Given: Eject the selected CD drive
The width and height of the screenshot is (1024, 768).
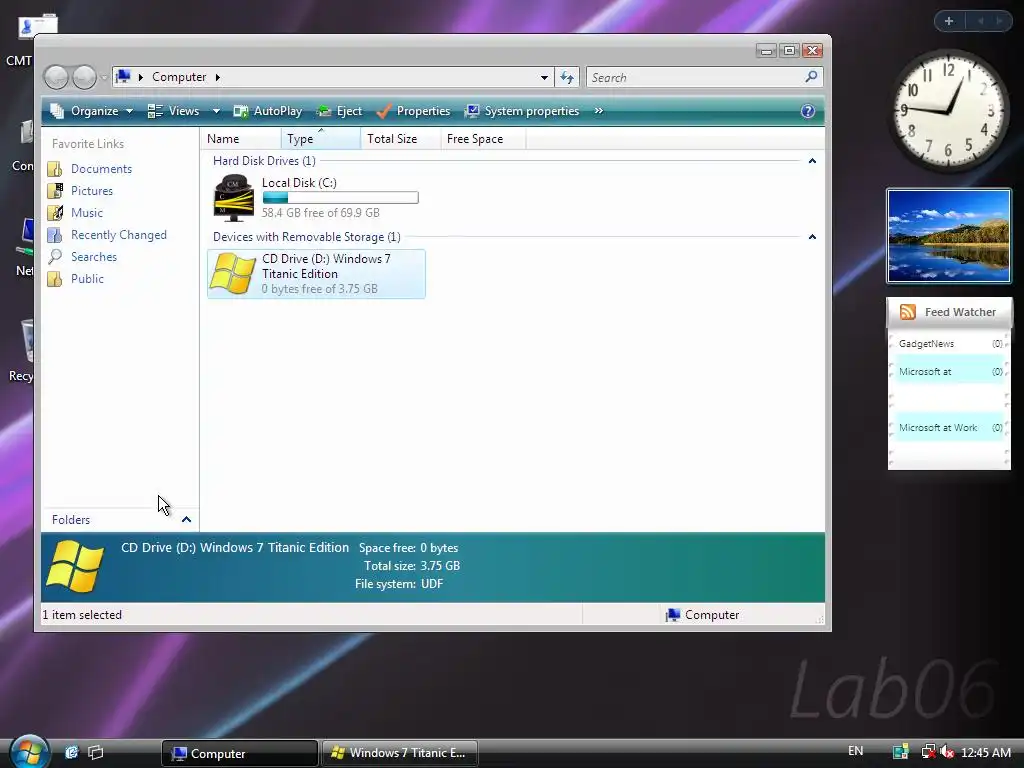Looking at the screenshot, I should click(339, 111).
